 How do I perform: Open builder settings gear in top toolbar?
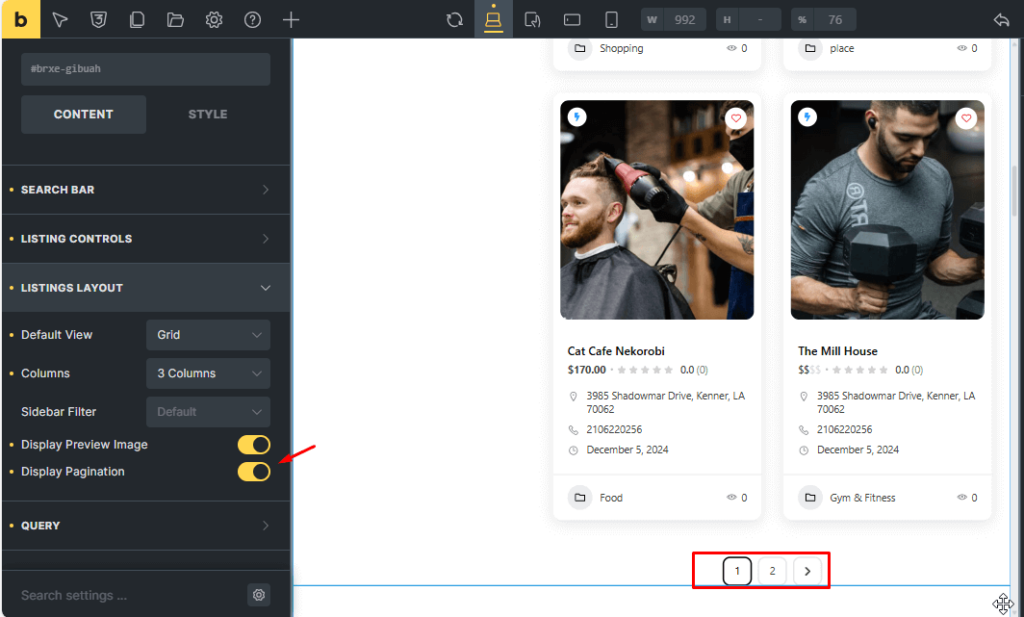pos(214,20)
